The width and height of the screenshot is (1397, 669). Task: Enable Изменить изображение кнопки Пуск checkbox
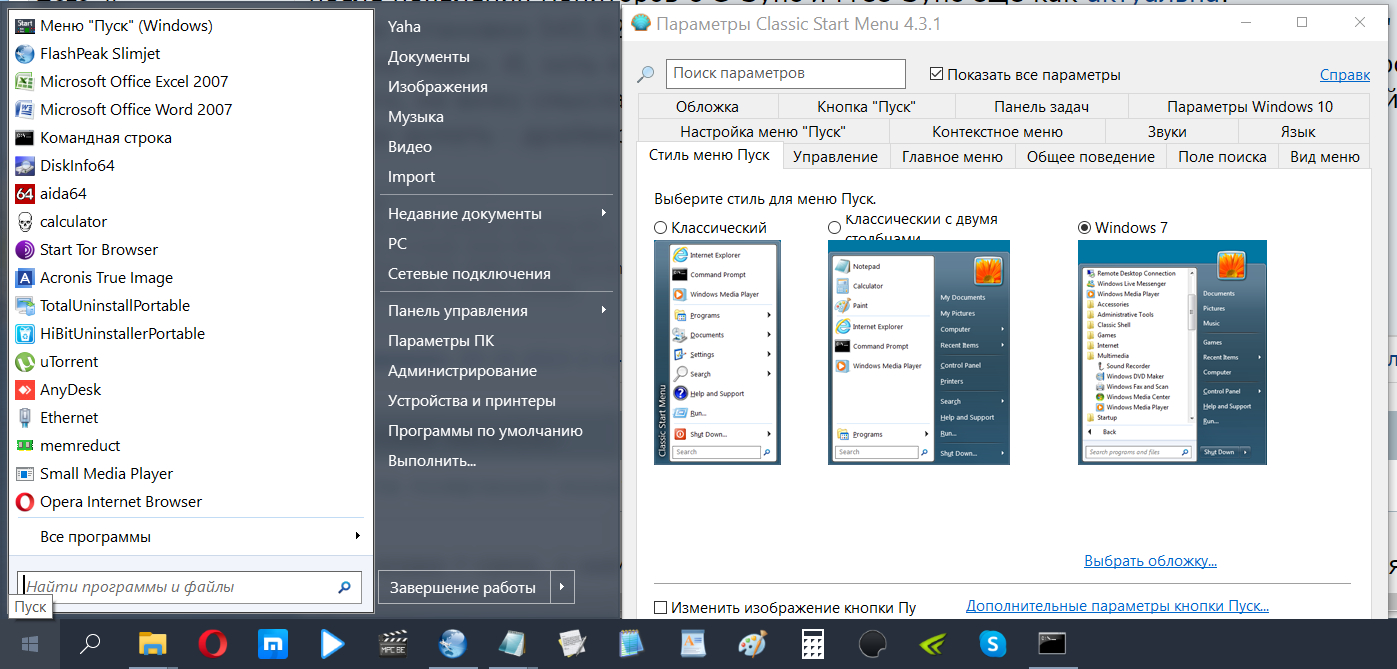660,607
